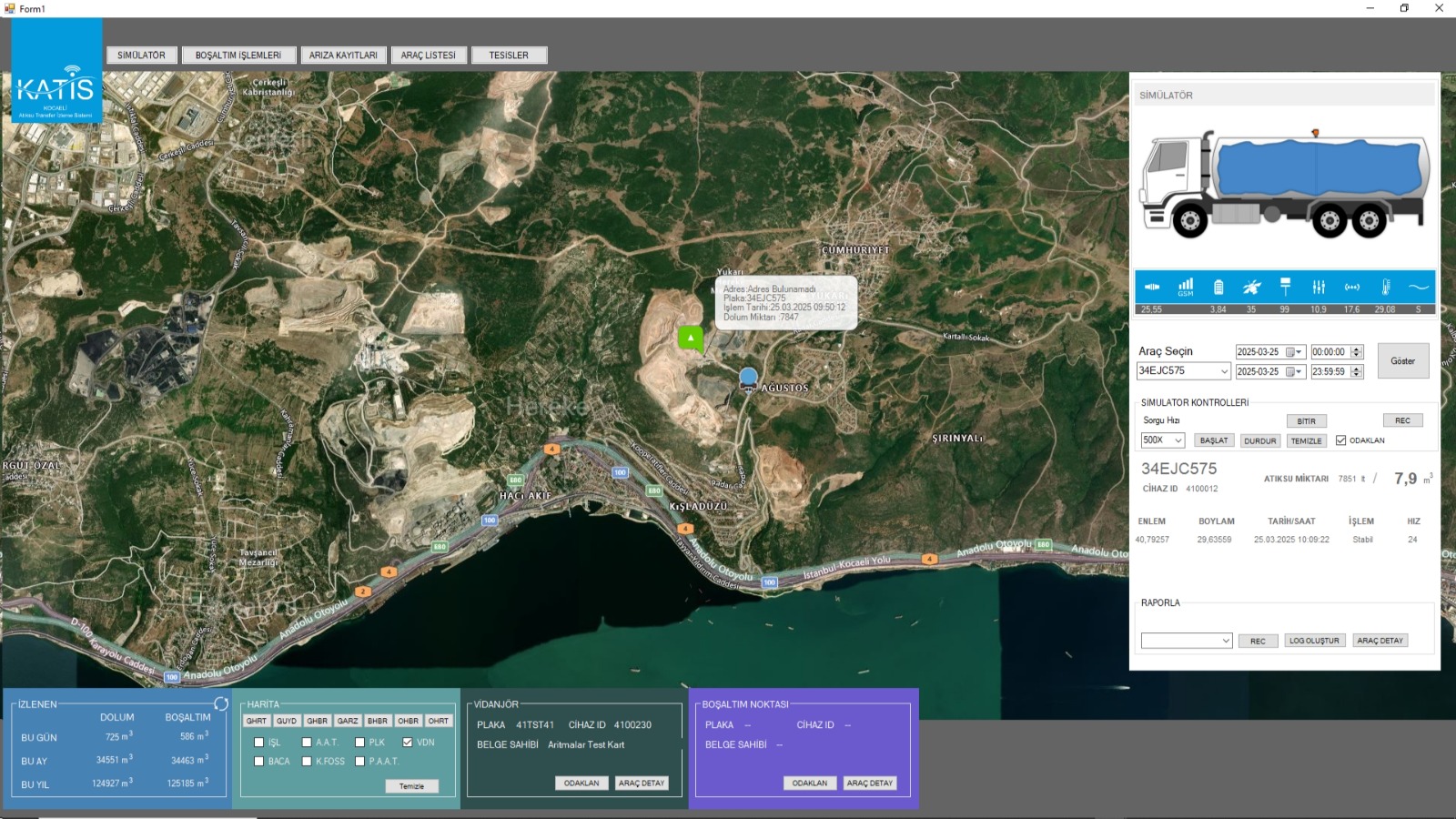Click the KATİS logo
This screenshot has width=1456, height=819.
click(56, 71)
